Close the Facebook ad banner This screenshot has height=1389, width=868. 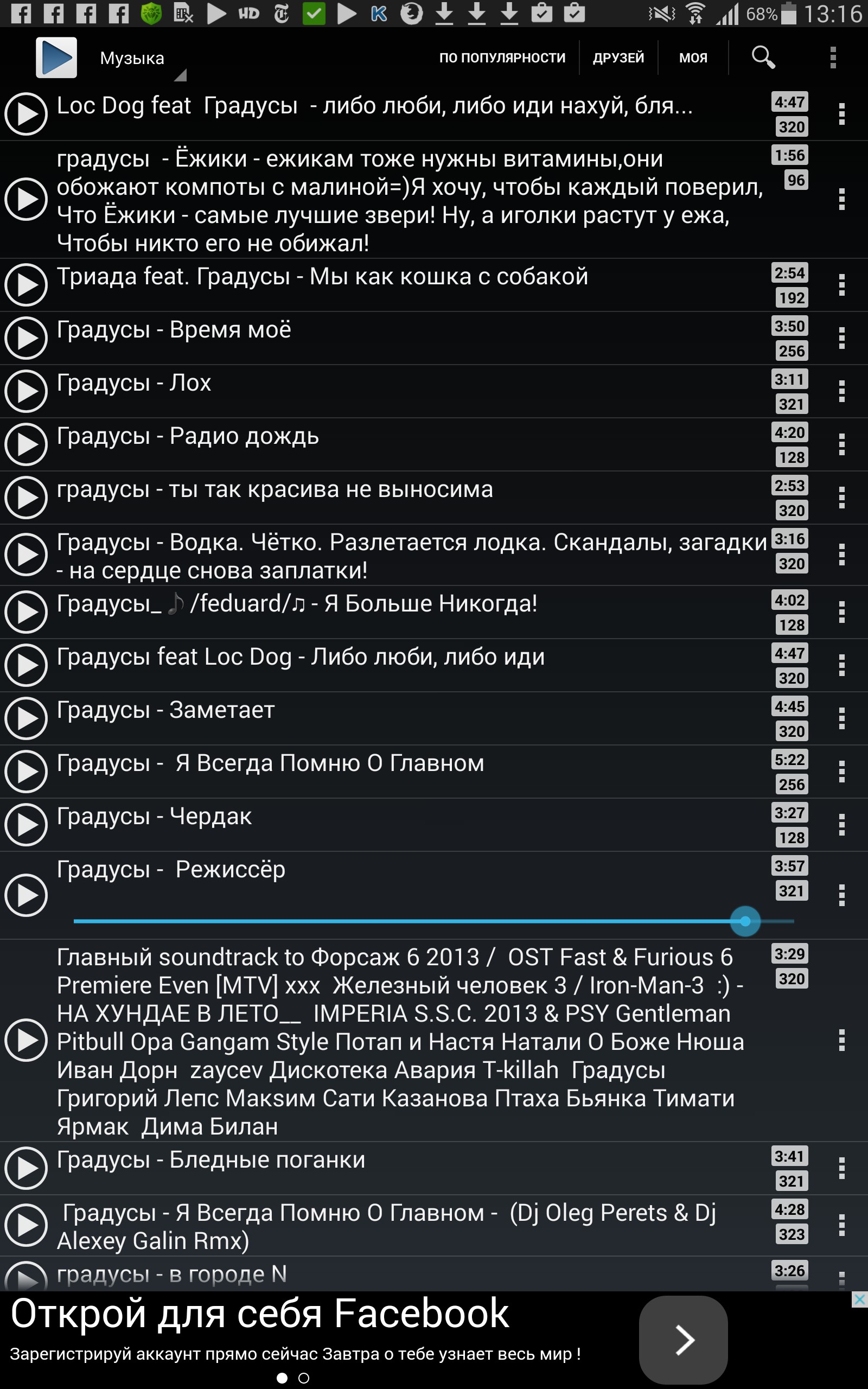coord(859,1299)
